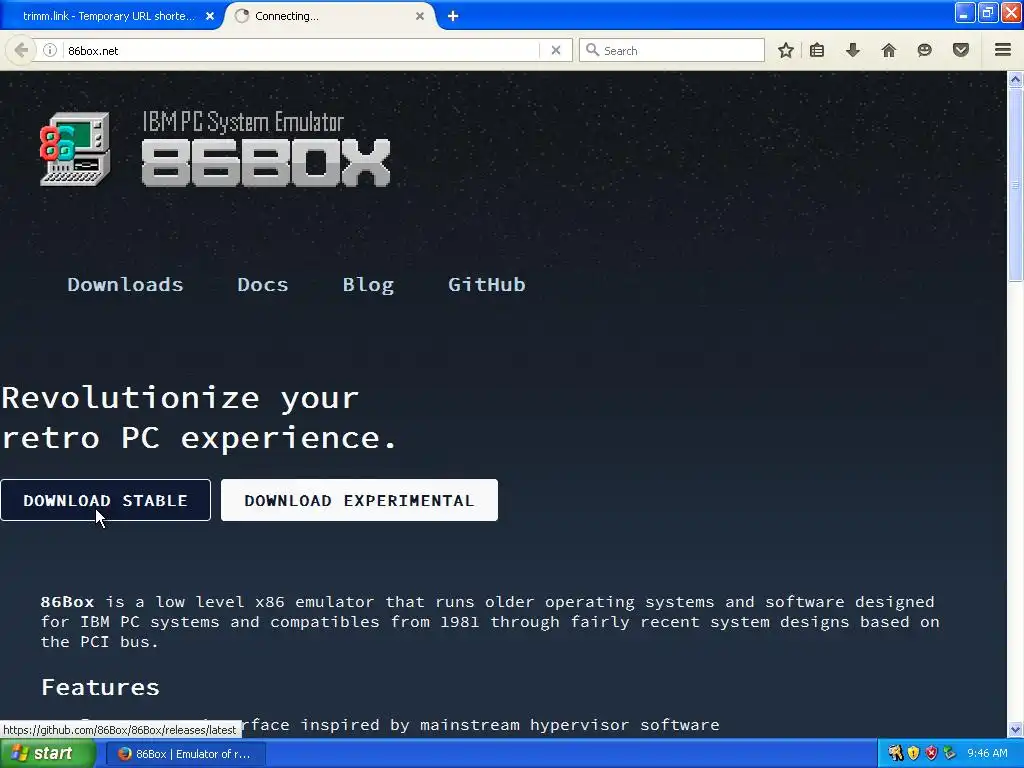Select the Connecting... tab
This screenshot has width=1024, height=768.
(x=330, y=16)
